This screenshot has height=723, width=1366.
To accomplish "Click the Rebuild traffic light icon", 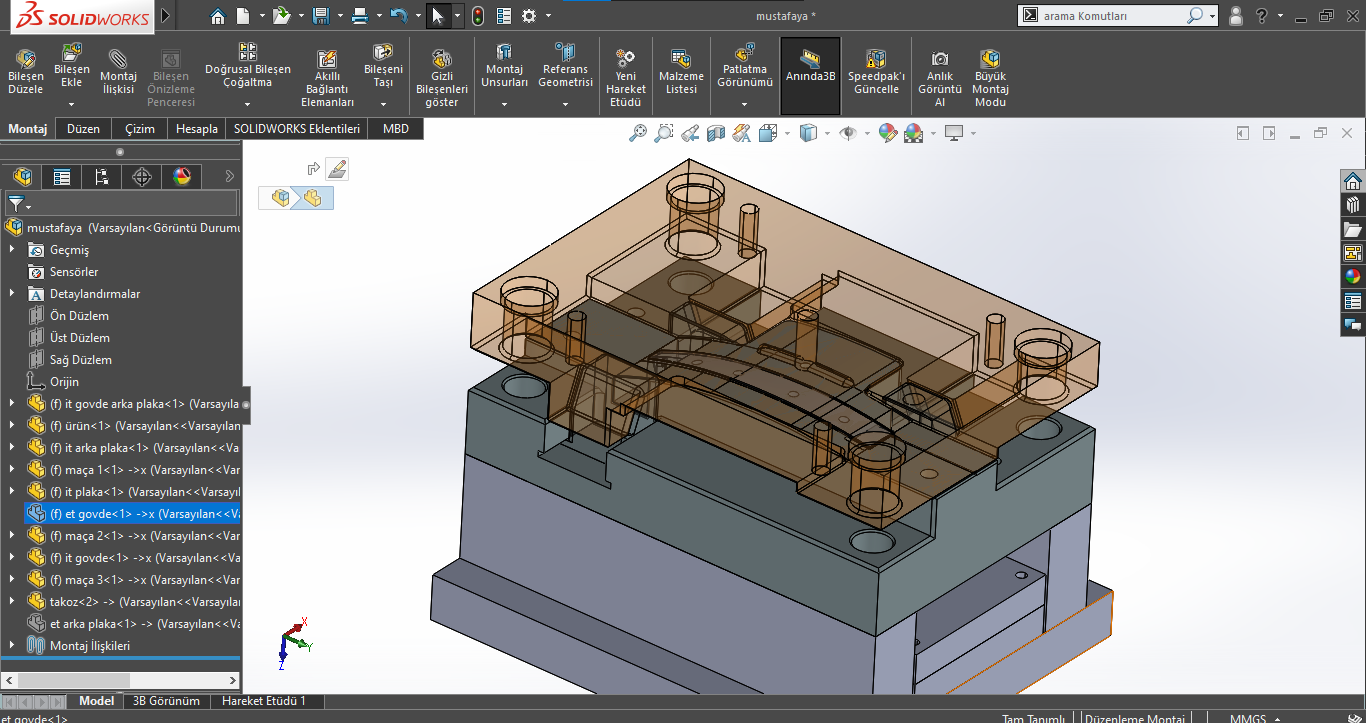I will (x=478, y=16).
